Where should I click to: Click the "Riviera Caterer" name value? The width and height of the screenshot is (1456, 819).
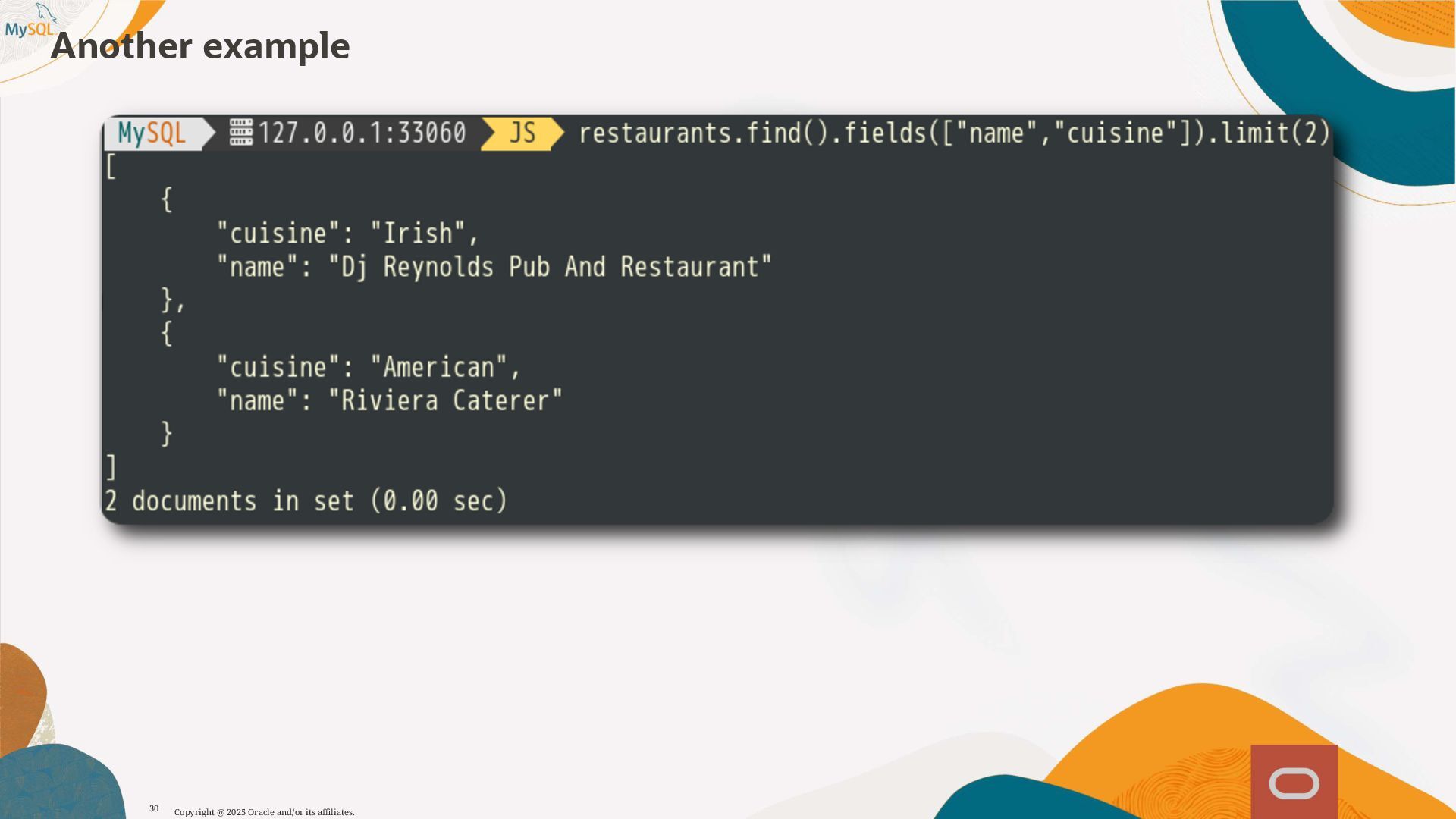click(446, 401)
